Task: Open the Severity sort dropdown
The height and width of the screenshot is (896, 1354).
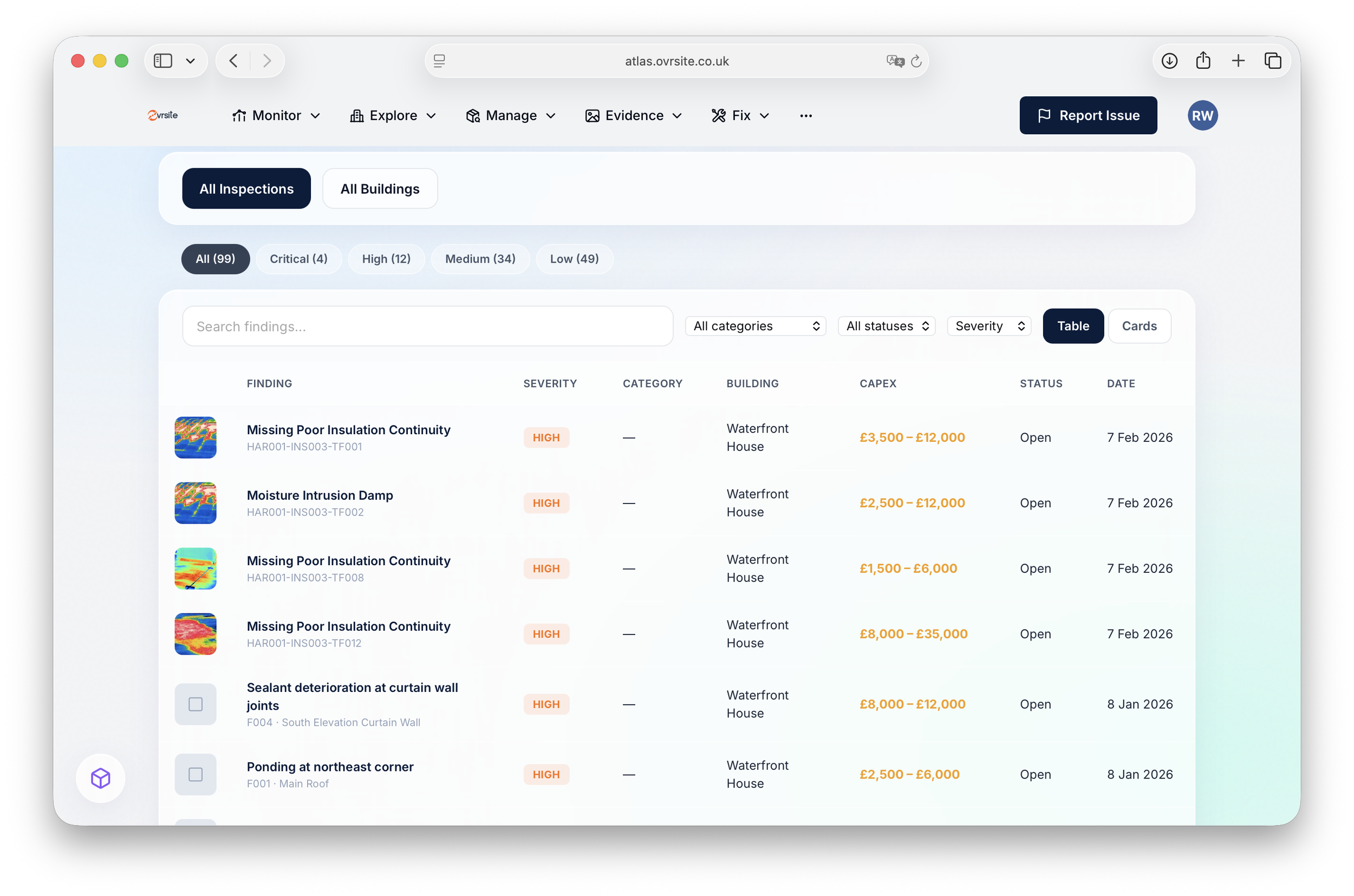Action: [989, 326]
